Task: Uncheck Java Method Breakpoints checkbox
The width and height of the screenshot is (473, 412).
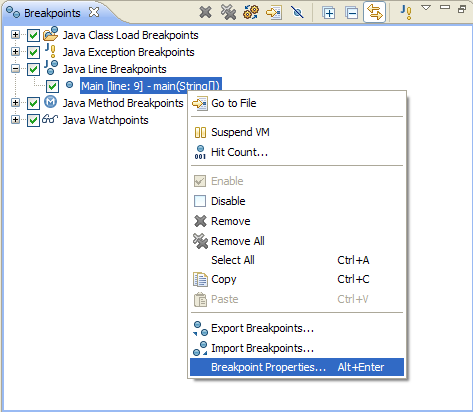Action: tap(33, 103)
